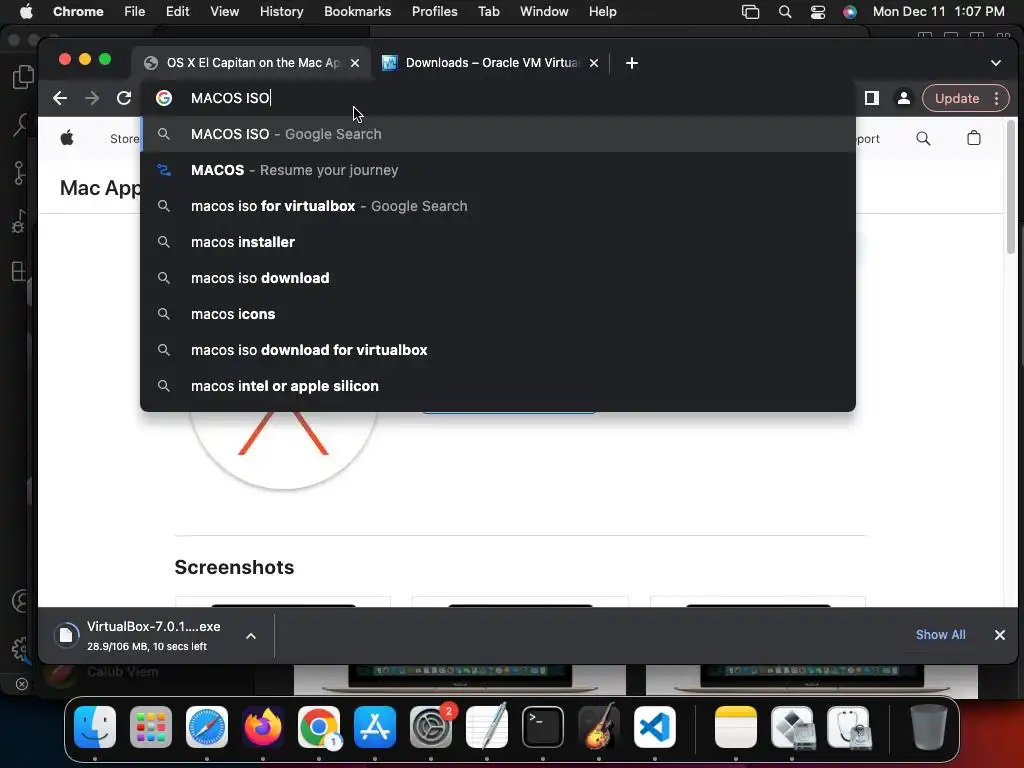Close the OS X El Capitan tab
The width and height of the screenshot is (1024, 768).
pyautogui.click(x=355, y=63)
